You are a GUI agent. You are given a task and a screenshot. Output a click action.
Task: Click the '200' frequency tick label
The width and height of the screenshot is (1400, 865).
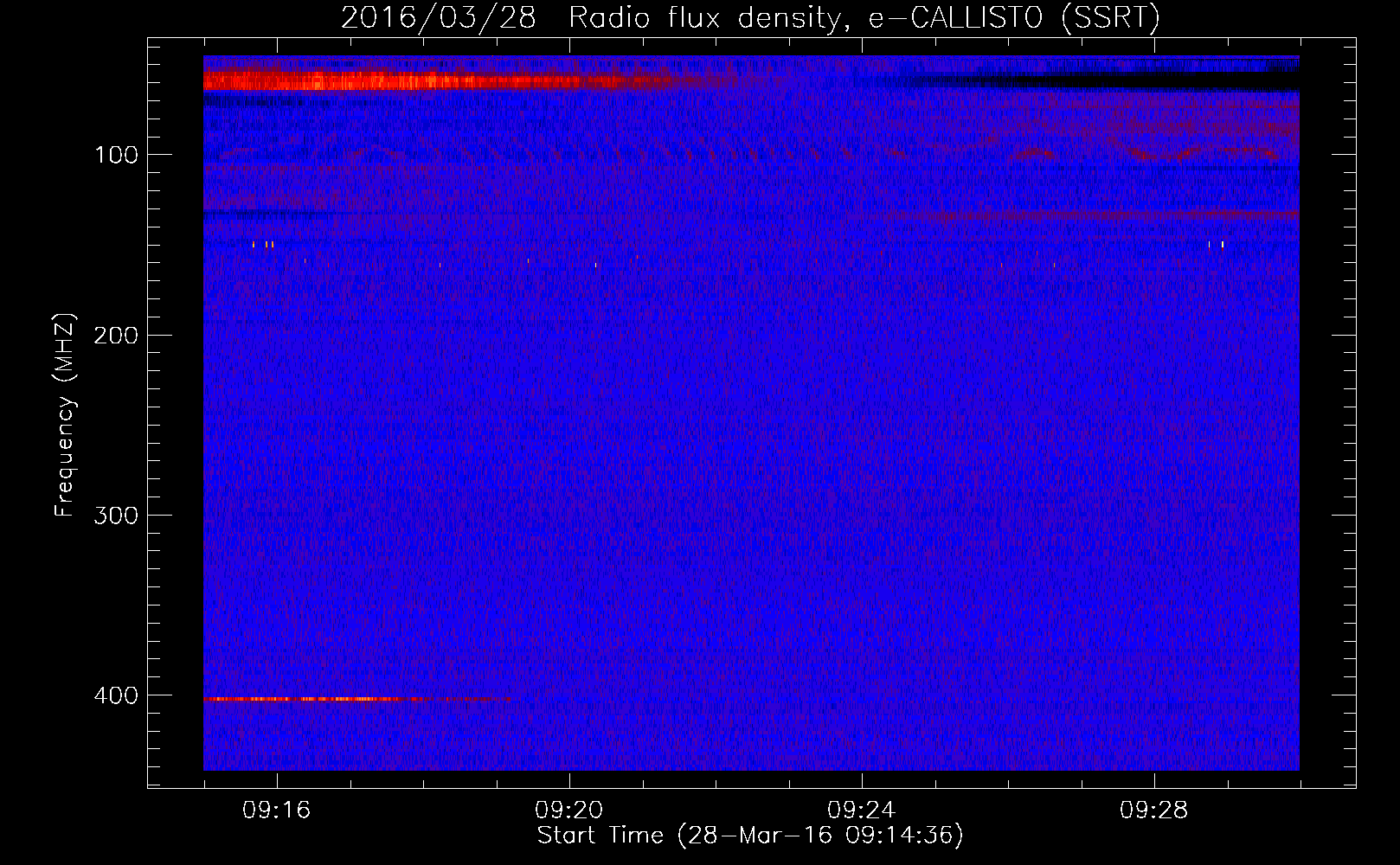pyautogui.click(x=116, y=335)
